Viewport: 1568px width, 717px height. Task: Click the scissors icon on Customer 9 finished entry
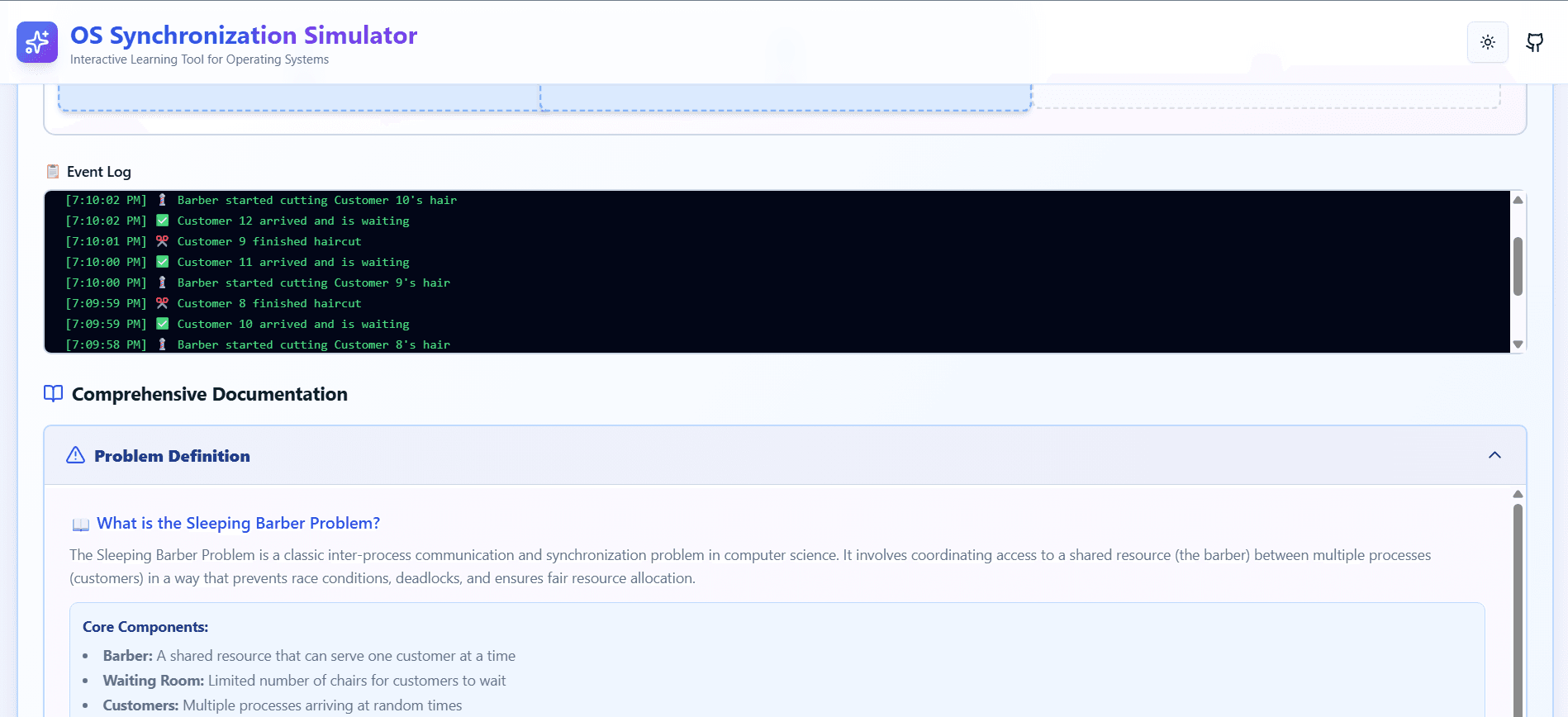click(162, 241)
